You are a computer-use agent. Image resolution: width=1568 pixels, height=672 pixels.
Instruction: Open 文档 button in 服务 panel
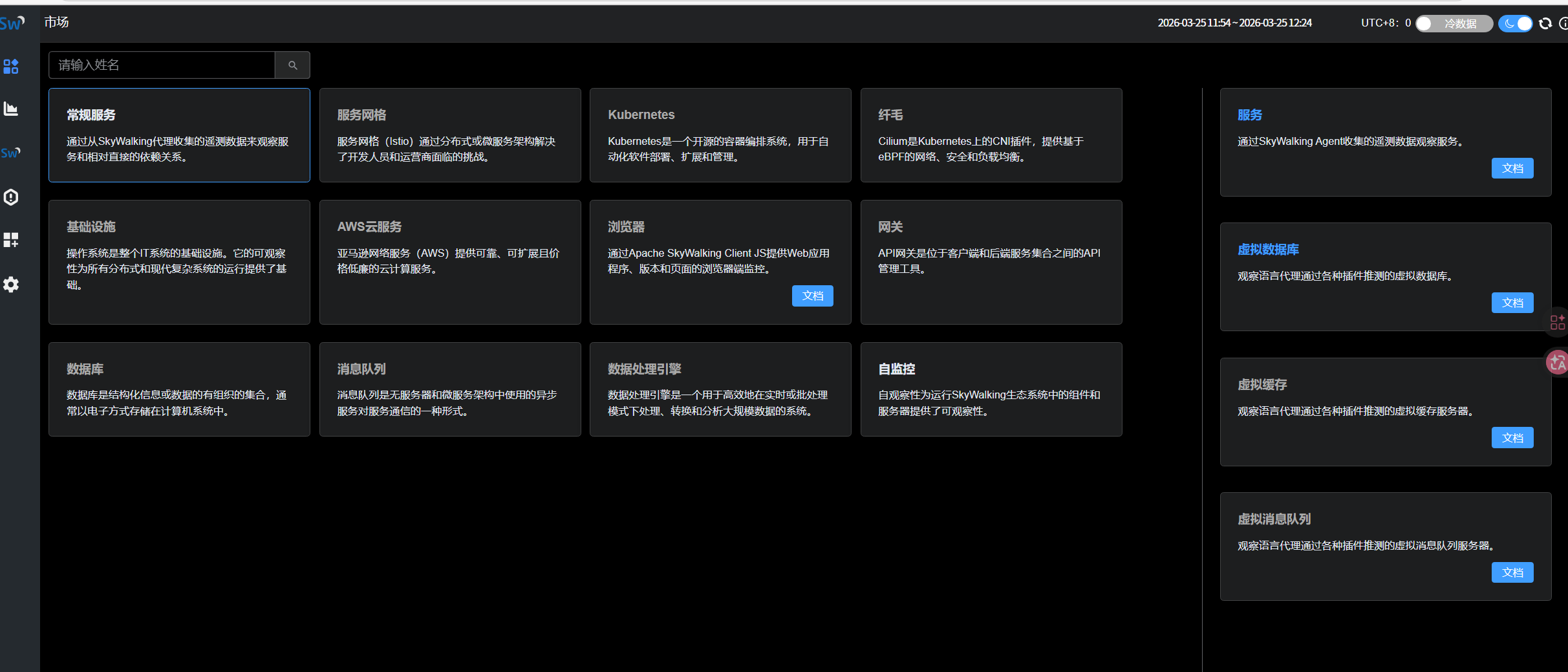1512,168
